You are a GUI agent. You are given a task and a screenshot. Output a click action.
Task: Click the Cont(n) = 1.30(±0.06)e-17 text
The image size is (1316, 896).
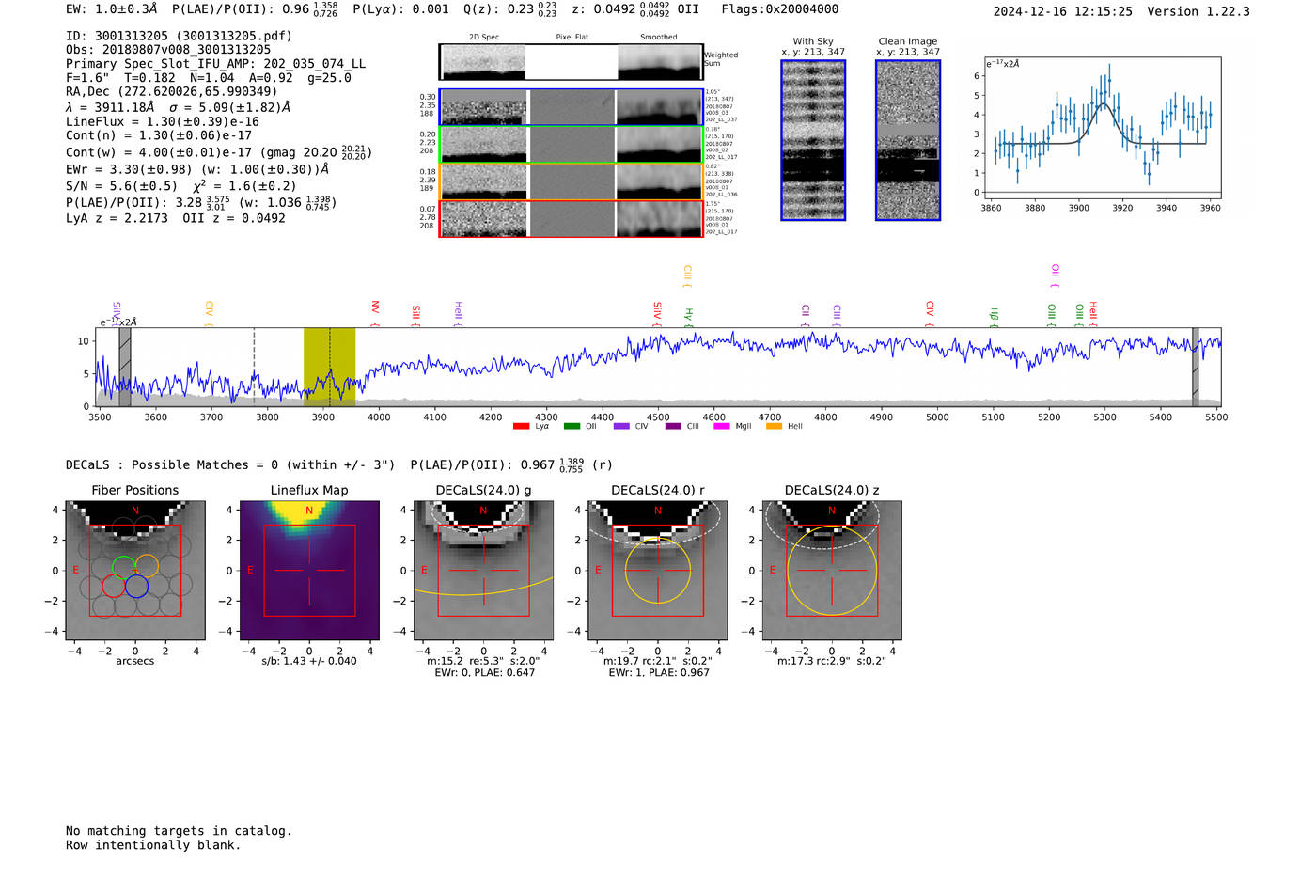tap(159, 135)
